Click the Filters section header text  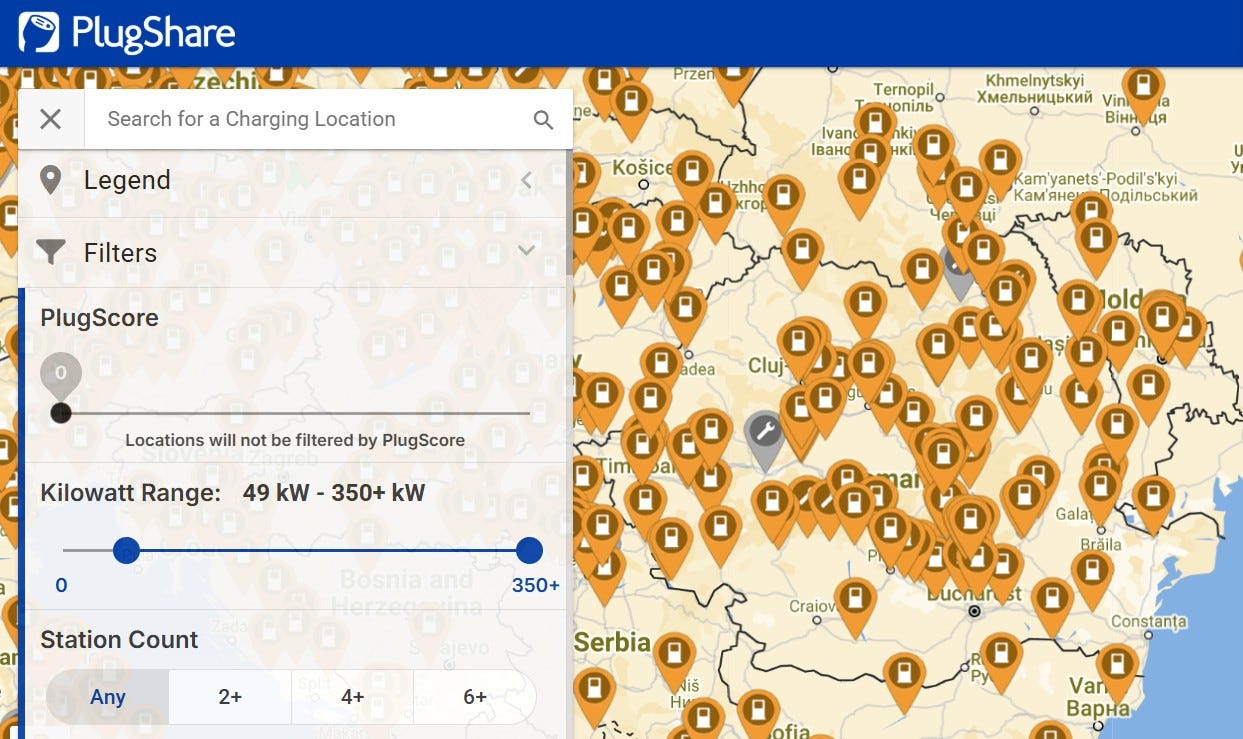[x=120, y=253]
